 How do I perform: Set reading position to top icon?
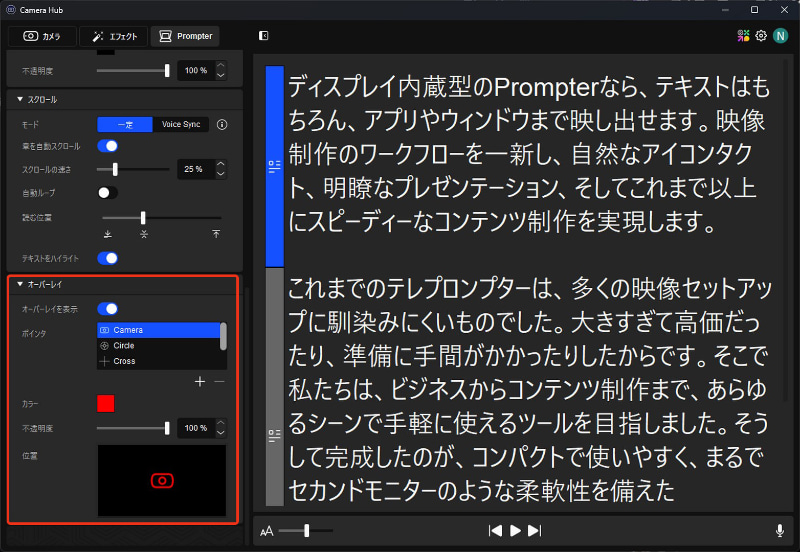216,234
